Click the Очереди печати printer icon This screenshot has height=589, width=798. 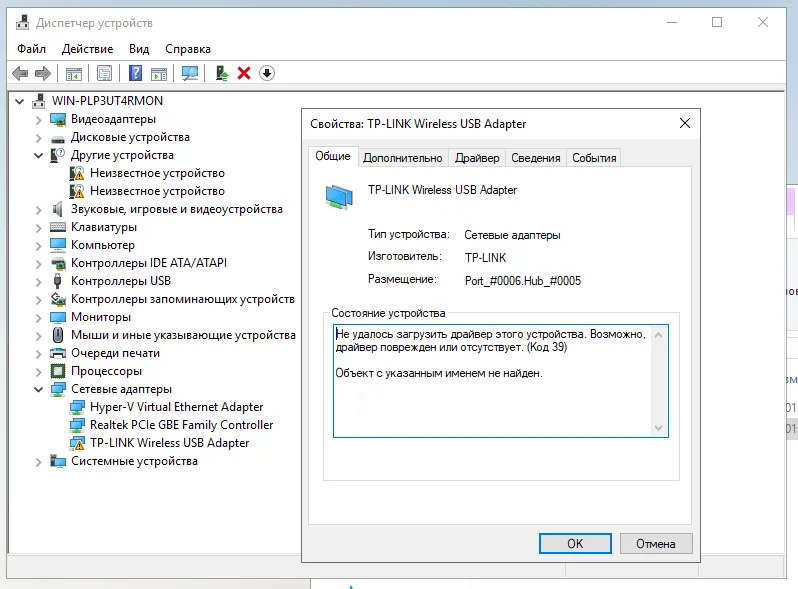click(58, 353)
